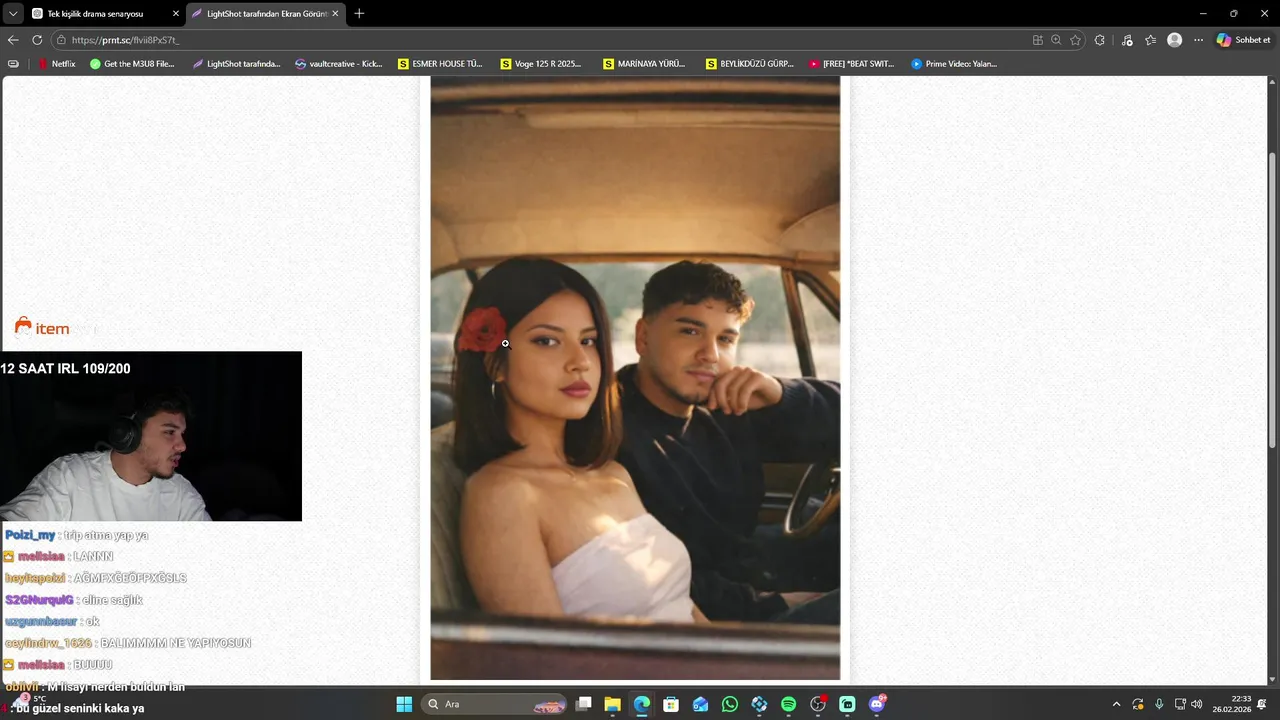Open Task View on the taskbar
The height and width of the screenshot is (720, 1280).
pyautogui.click(x=584, y=704)
